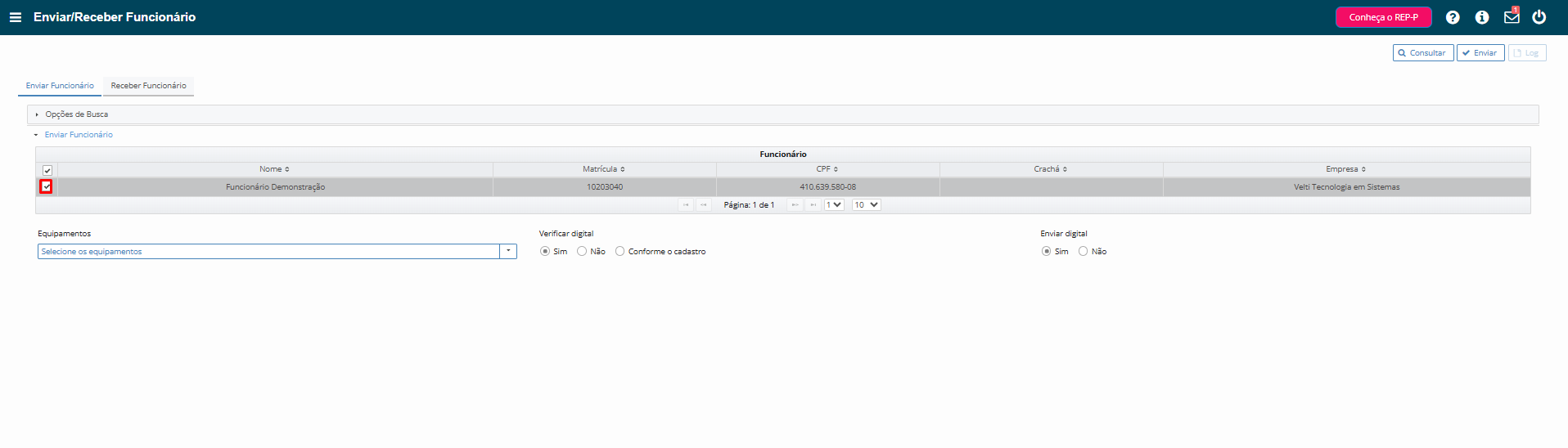Click the CPF 410.639.580-08 cell

828,187
